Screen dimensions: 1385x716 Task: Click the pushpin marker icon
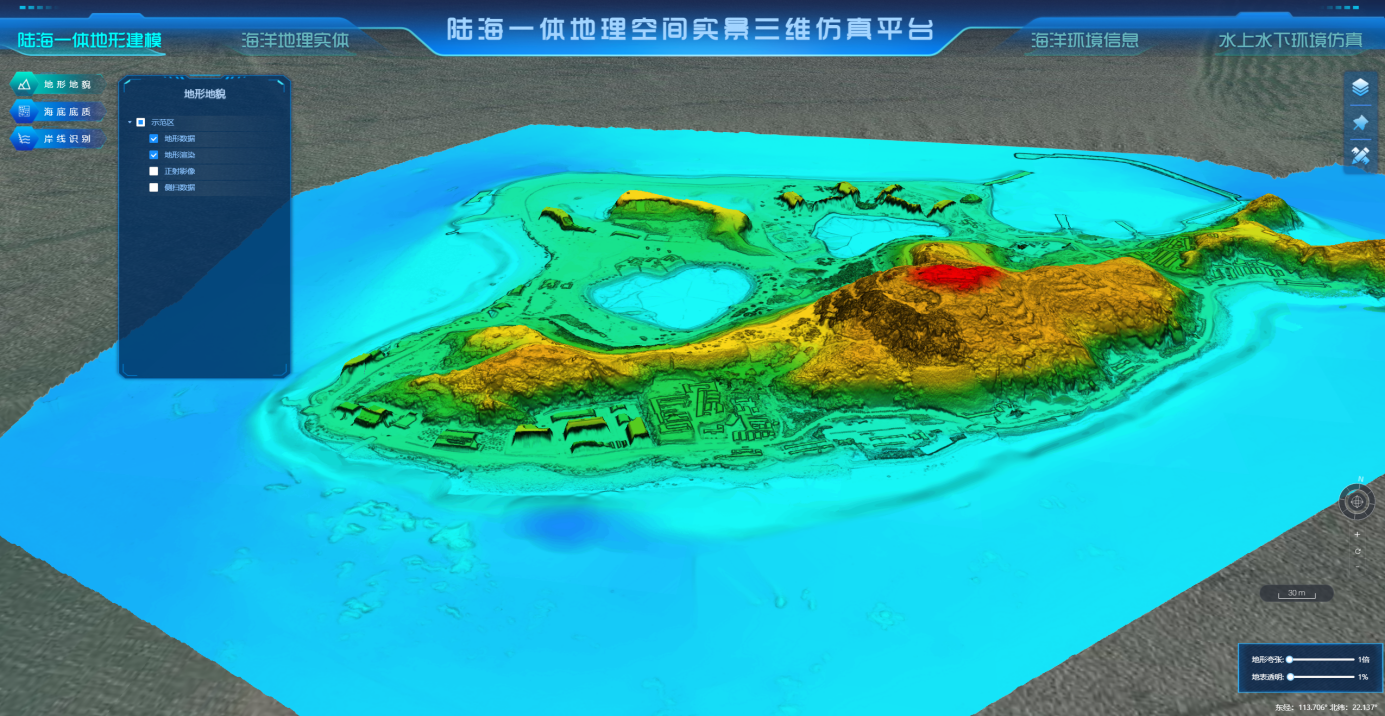click(x=1360, y=122)
